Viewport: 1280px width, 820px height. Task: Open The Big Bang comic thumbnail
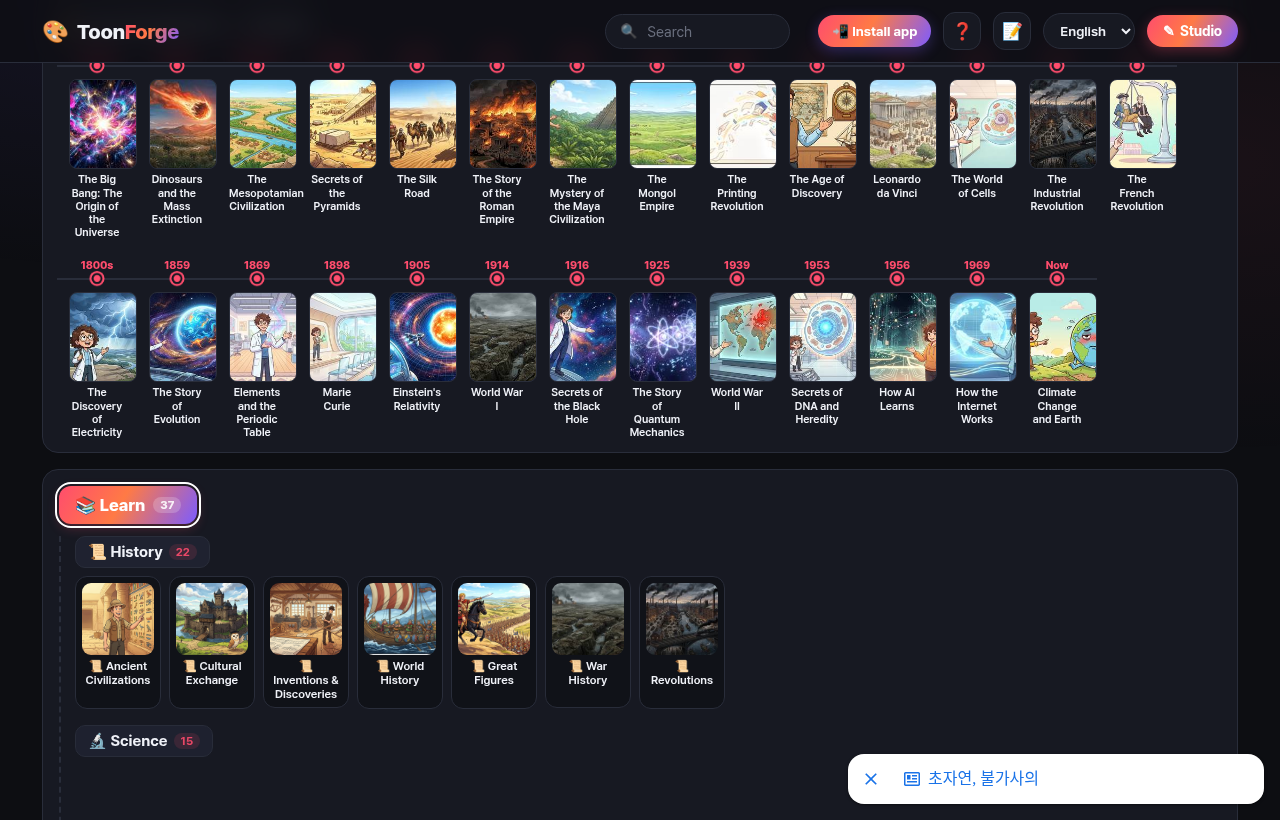(103, 124)
